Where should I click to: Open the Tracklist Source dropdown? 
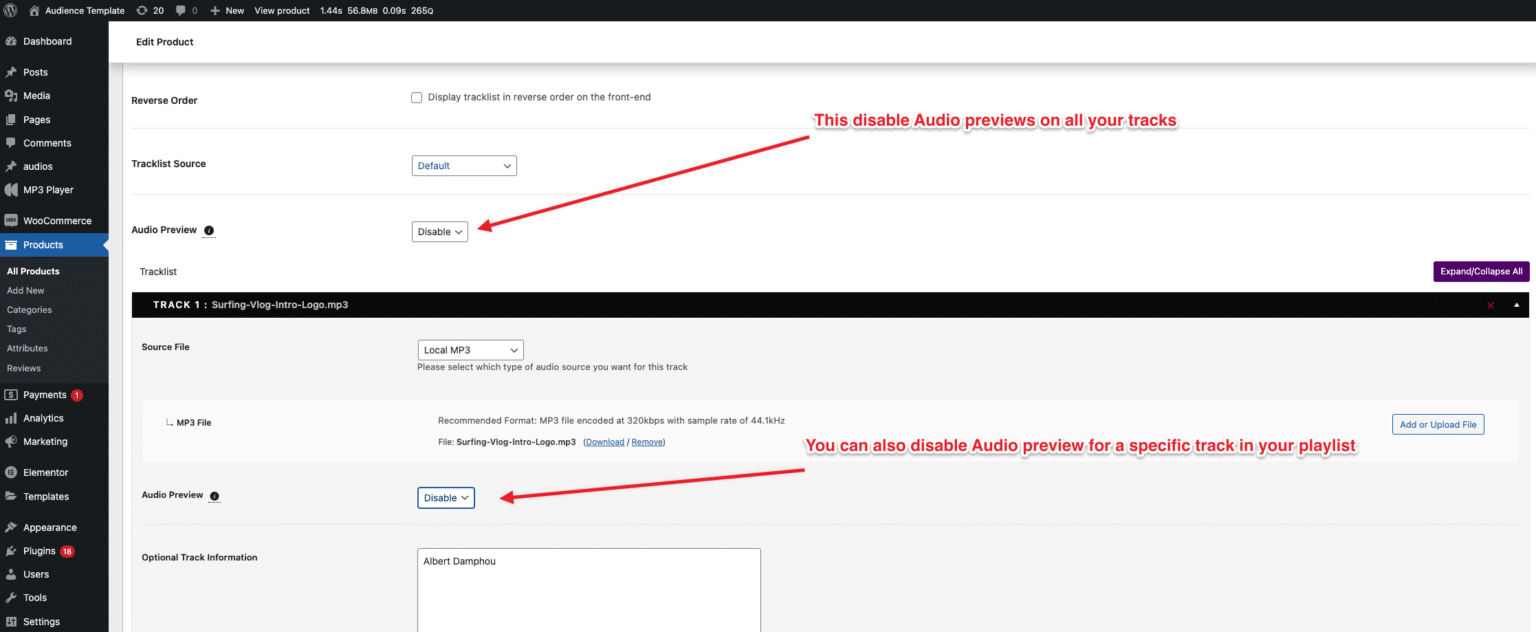pyautogui.click(x=463, y=165)
